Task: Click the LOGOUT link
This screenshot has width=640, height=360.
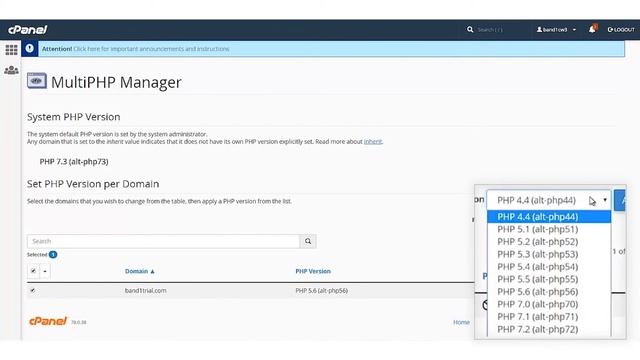Action: [x=621, y=29]
